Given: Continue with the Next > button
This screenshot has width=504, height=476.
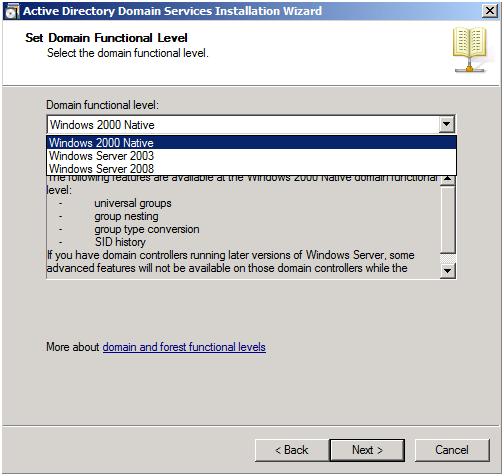Looking at the screenshot, I should click(367, 450).
